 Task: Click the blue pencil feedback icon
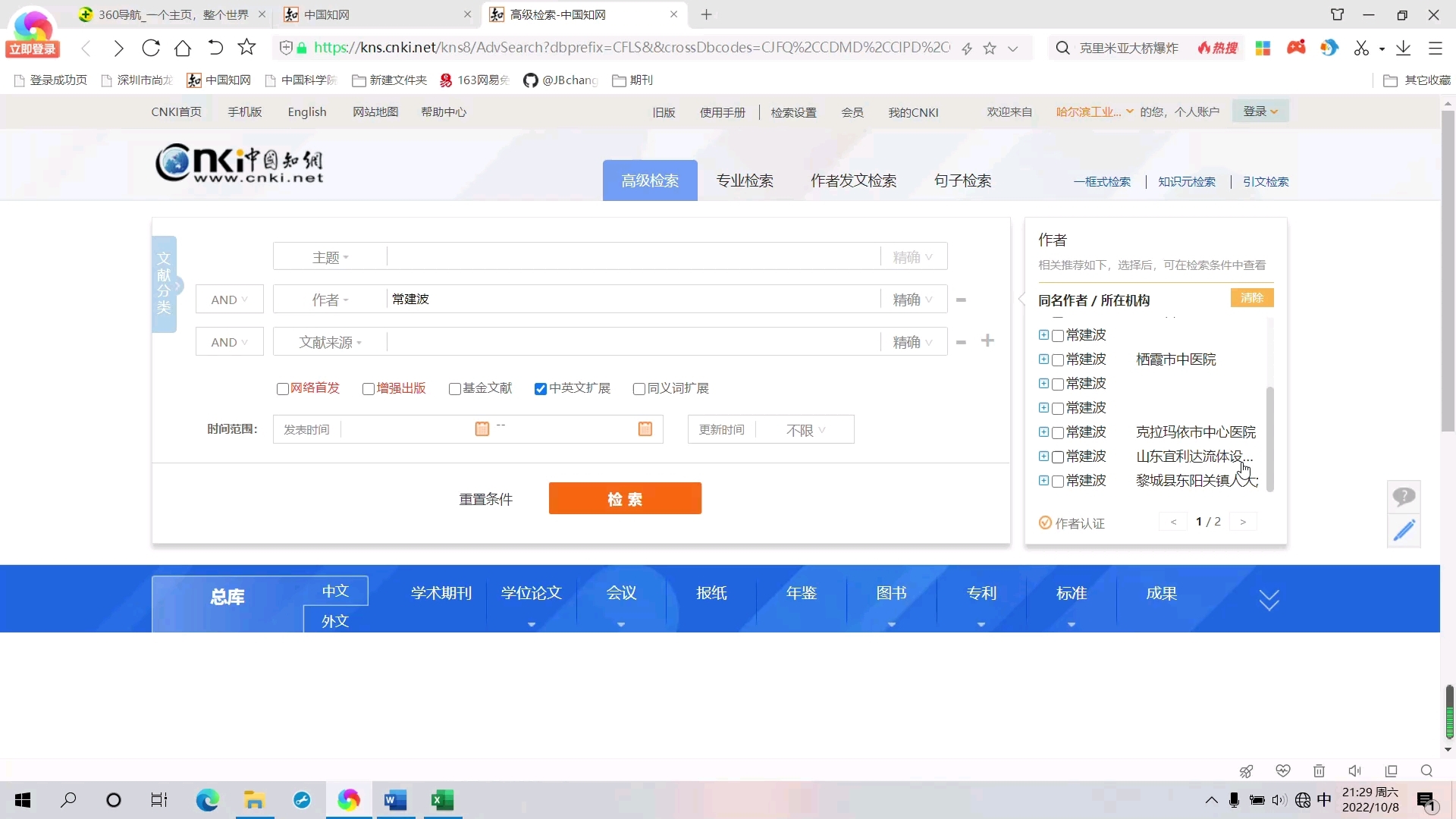(x=1404, y=530)
